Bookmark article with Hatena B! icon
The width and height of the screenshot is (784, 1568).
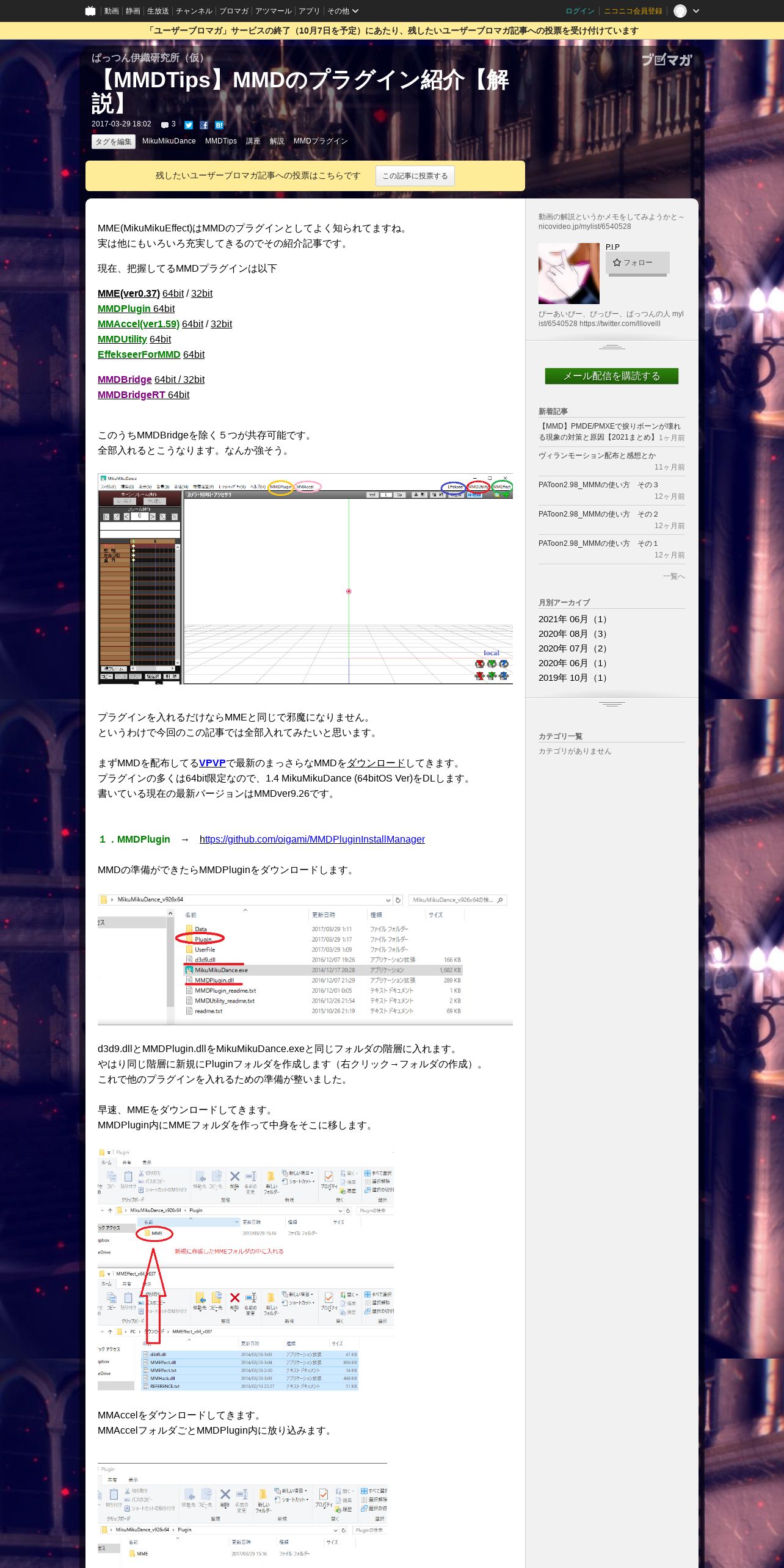click(x=219, y=125)
